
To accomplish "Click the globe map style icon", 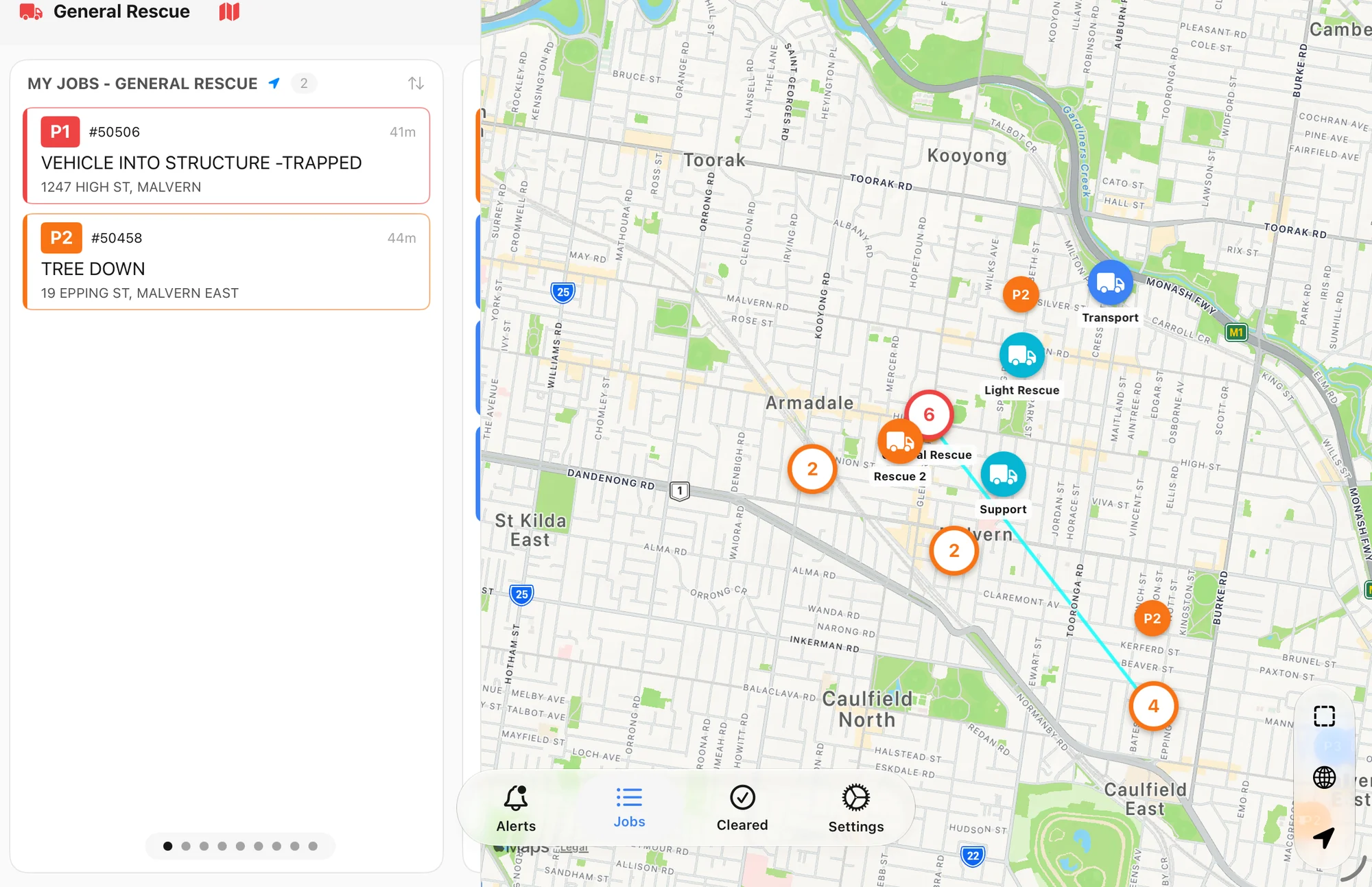I will [x=1324, y=777].
